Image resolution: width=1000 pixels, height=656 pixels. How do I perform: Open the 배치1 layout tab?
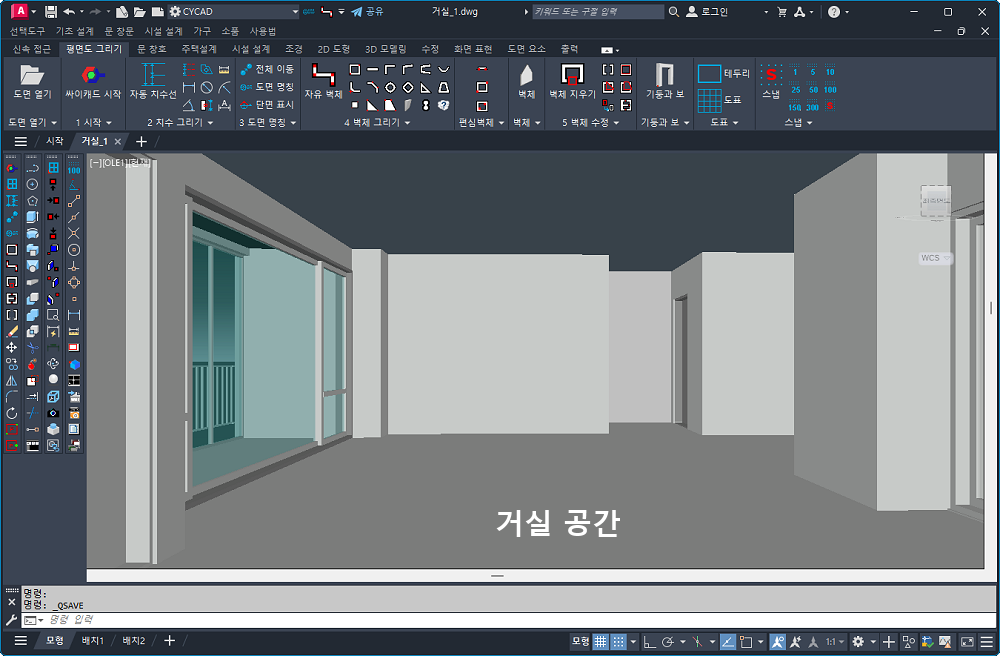93,641
